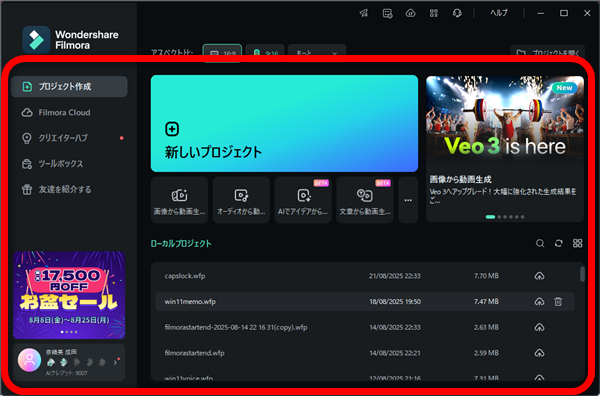Expand the もっと aspect ratio dropdown
This screenshot has width=600, height=396.
pyautogui.click(x=317, y=53)
